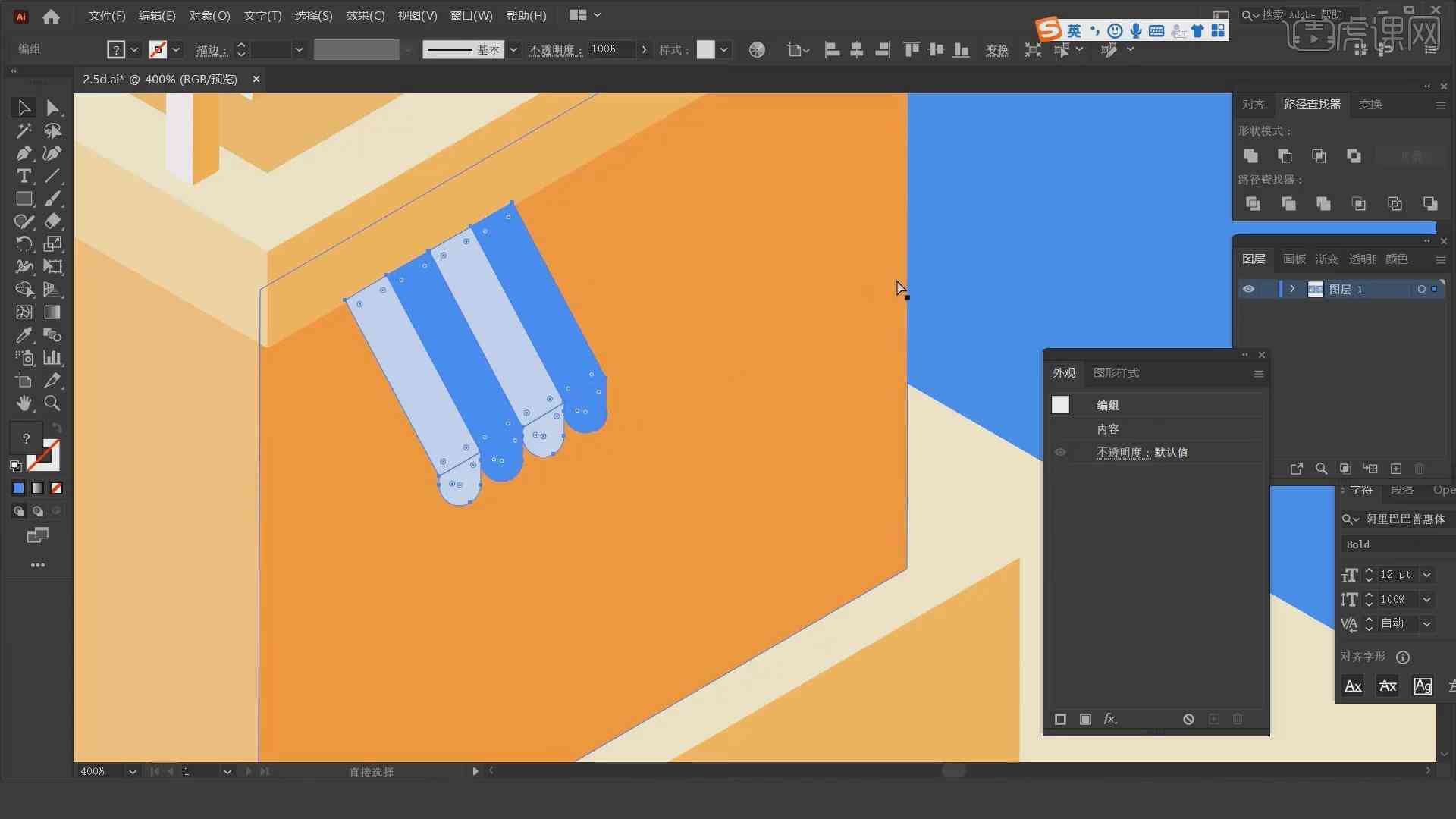Open the 窗口(W) menu
The height and width of the screenshot is (819, 1456).
[x=471, y=16]
